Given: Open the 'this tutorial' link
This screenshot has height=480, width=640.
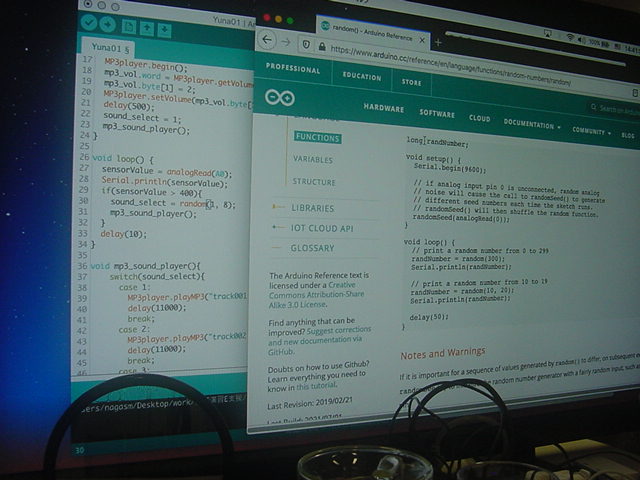Looking at the screenshot, I should 316,386.
